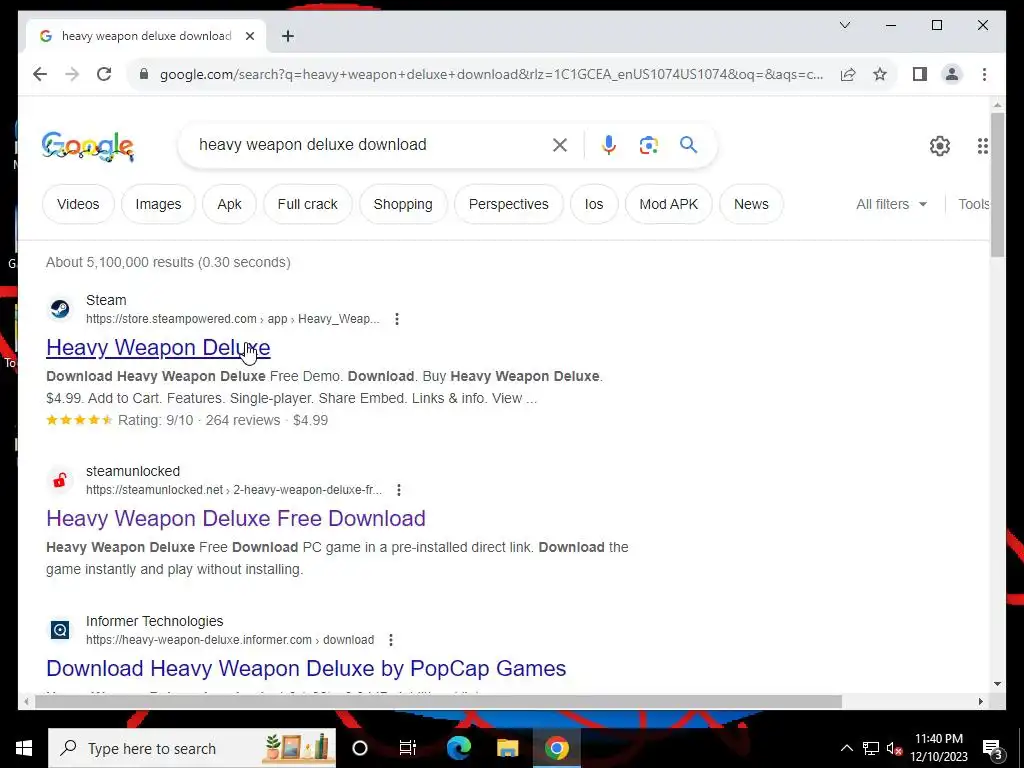Open more options for Informer result
The height and width of the screenshot is (768, 1024).
coord(391,640)
